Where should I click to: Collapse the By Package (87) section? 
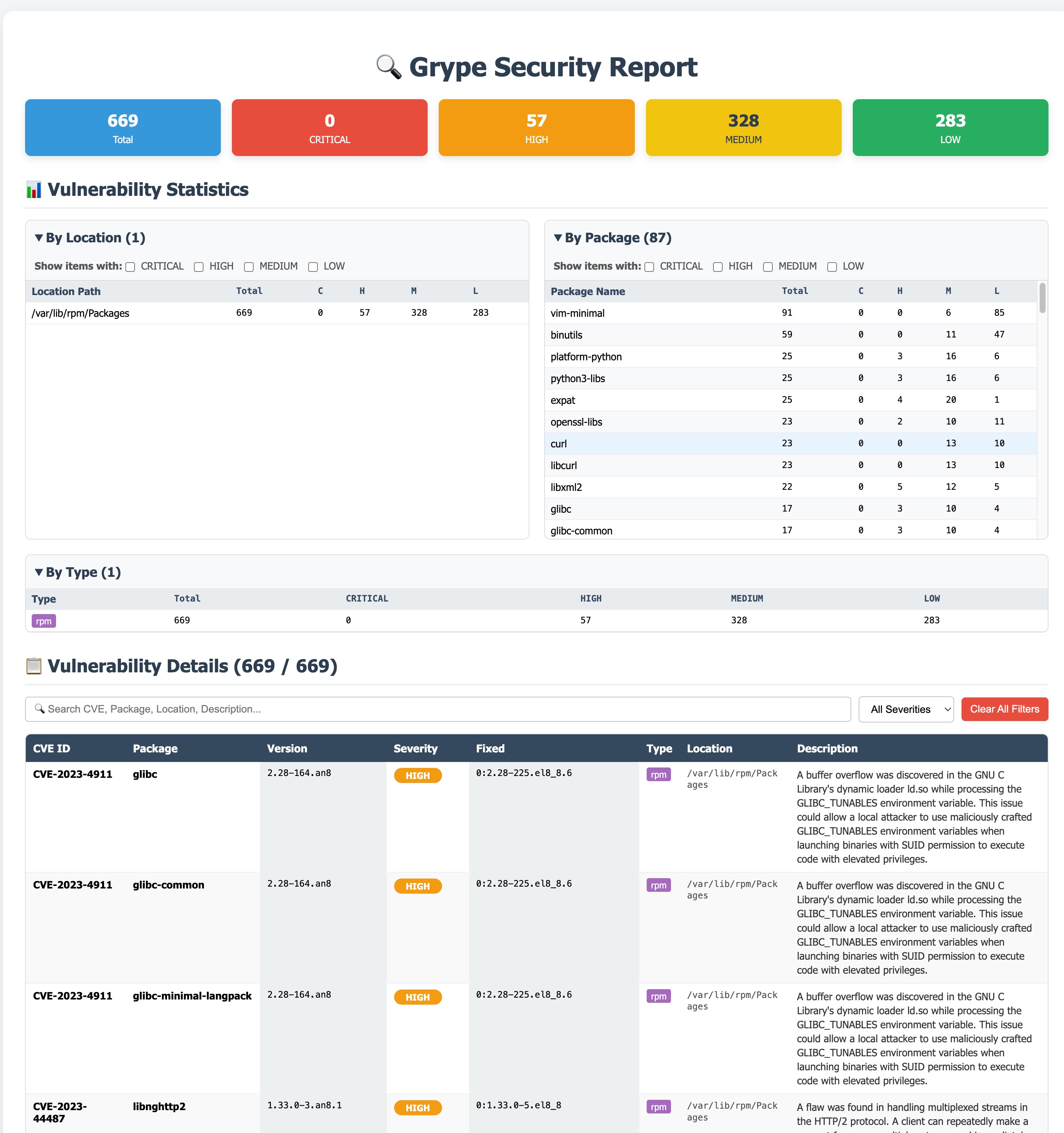pos(612,238)
